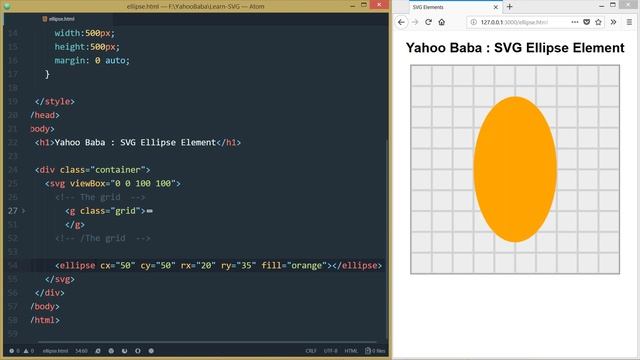Click the third round status bar icon
Viewport: 640px width, 360px height.
coord(124,351)
